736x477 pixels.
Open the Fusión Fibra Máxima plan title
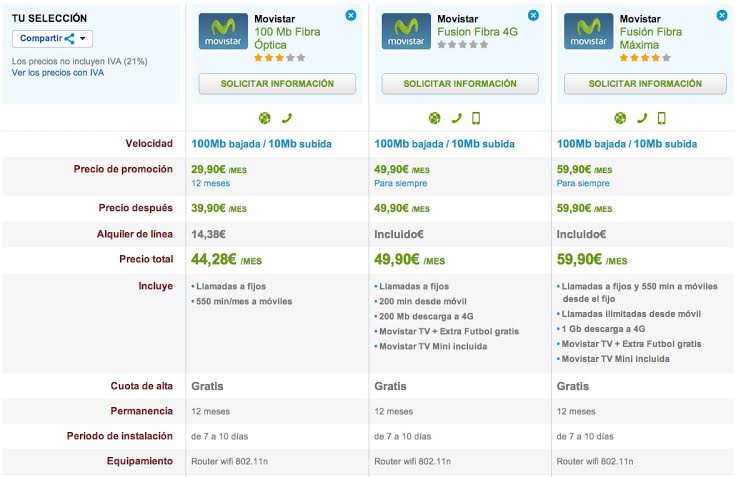(651, 38)
